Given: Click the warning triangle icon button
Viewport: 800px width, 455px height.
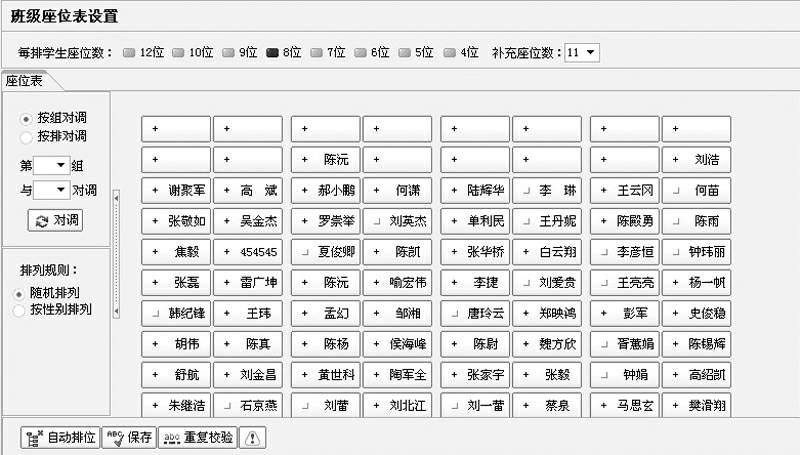Looking at the screenshot, I should tap(254, 438).
